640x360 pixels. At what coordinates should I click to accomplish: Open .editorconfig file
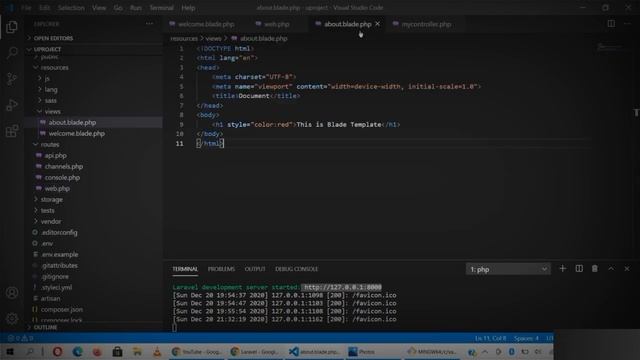click(59, 233)
